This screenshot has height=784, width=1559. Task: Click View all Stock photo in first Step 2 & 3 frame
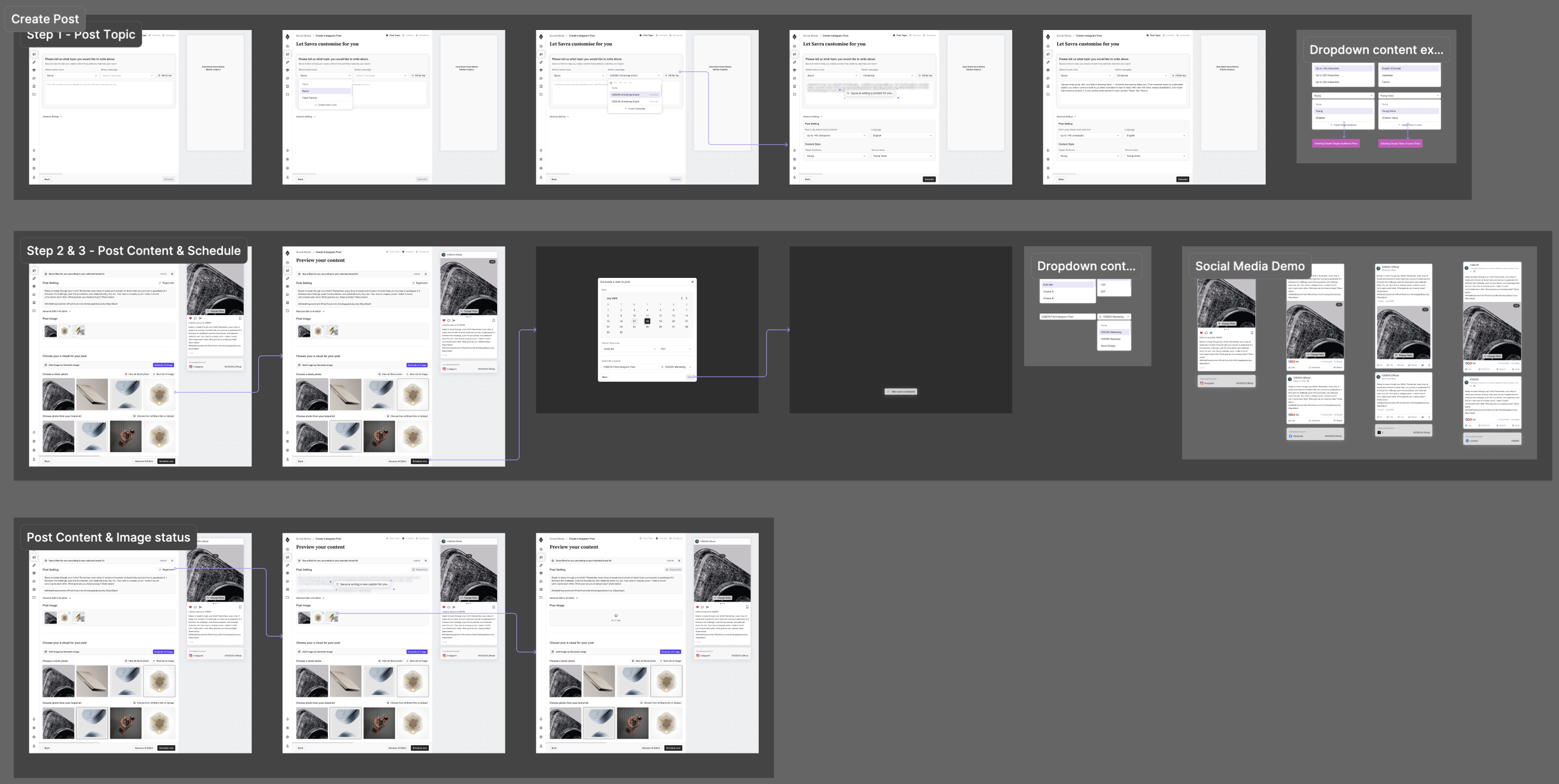coord(137,374)
